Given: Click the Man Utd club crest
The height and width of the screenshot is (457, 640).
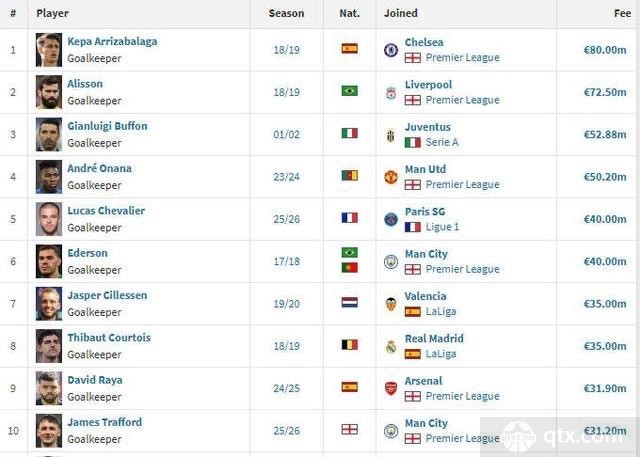Looking at the screenshot, I should [x=391, y=177].
